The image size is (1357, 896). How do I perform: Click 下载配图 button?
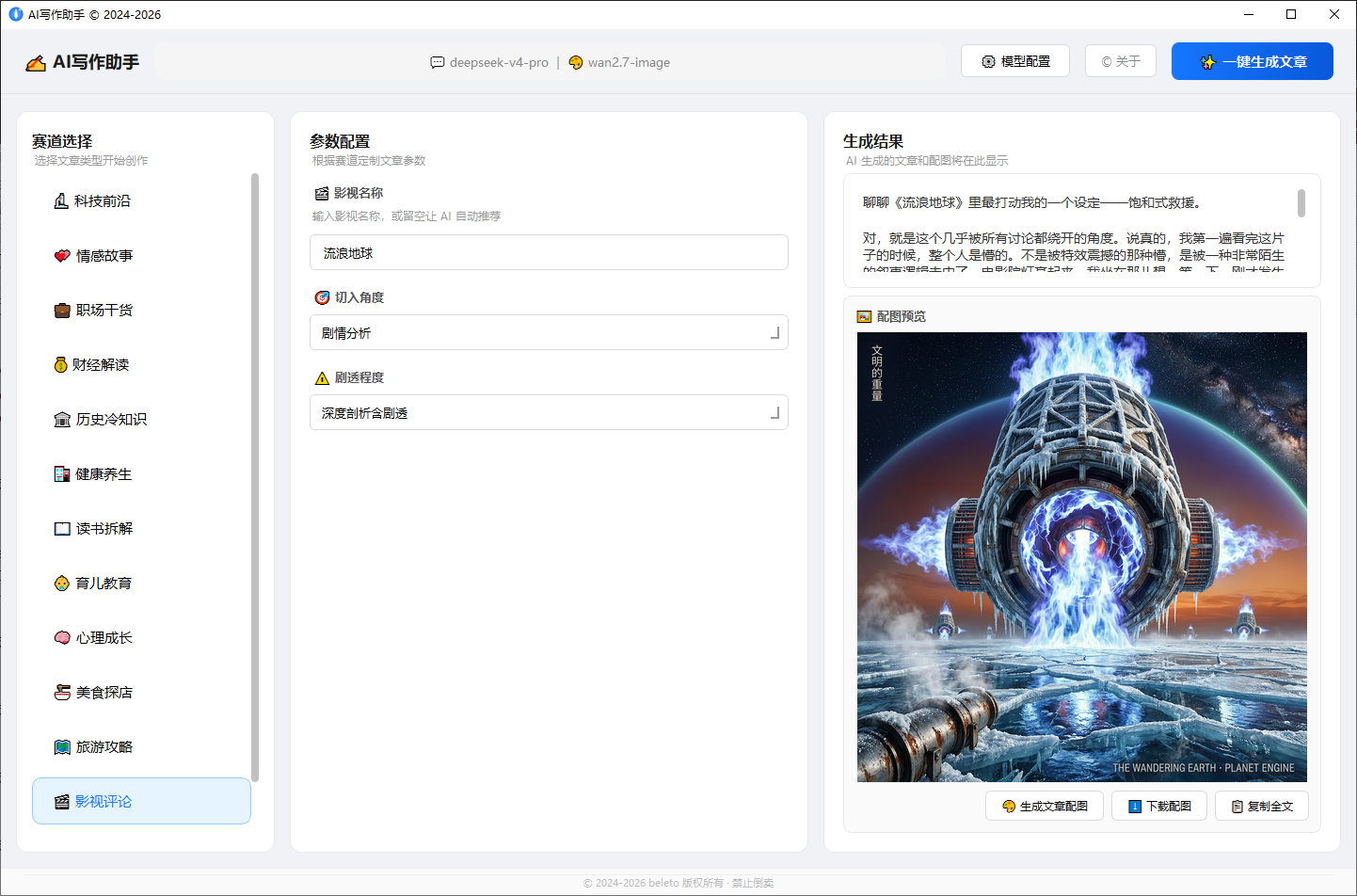1159,806
